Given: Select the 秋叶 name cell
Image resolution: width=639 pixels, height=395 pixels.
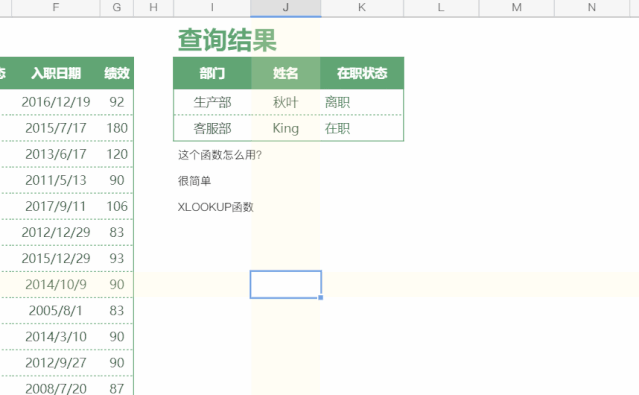Looking at the screenshot, I should coord(286,102).
